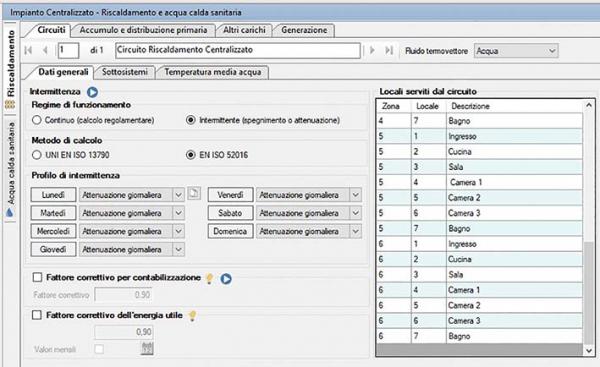Click Riscaldamento radiator icon in sidebar
The image size is (600, 367).
(x=10, y=104)
